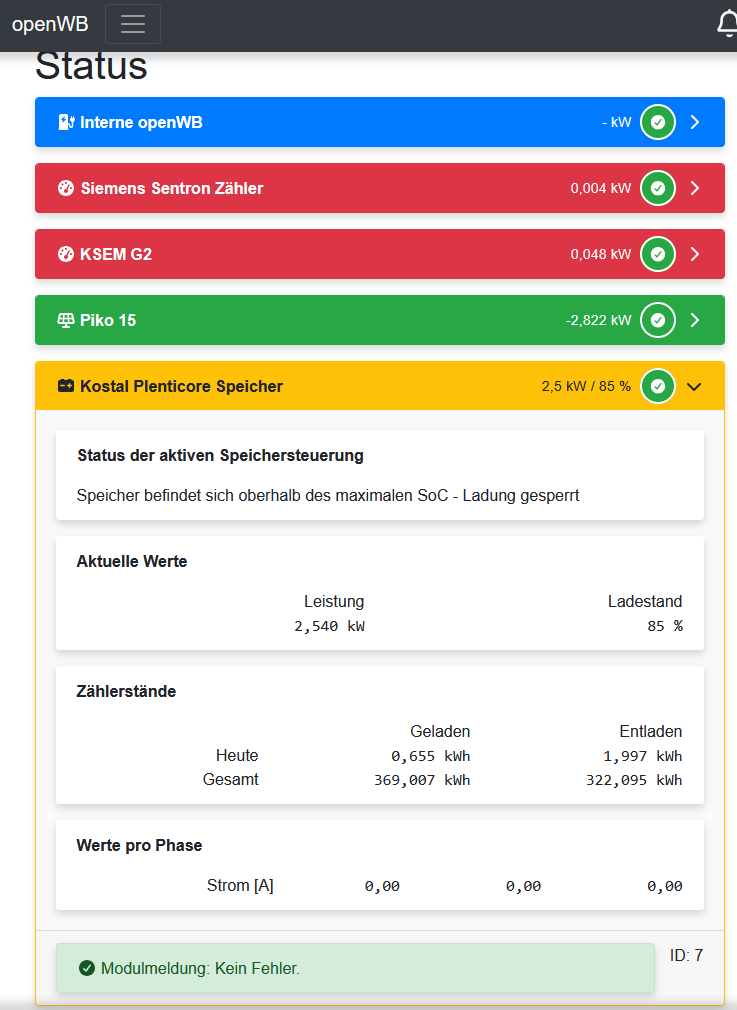737x1010 pixels.
Task: Click the Modulmeldung Kein Fehler alert
Action: click(355, 968)
